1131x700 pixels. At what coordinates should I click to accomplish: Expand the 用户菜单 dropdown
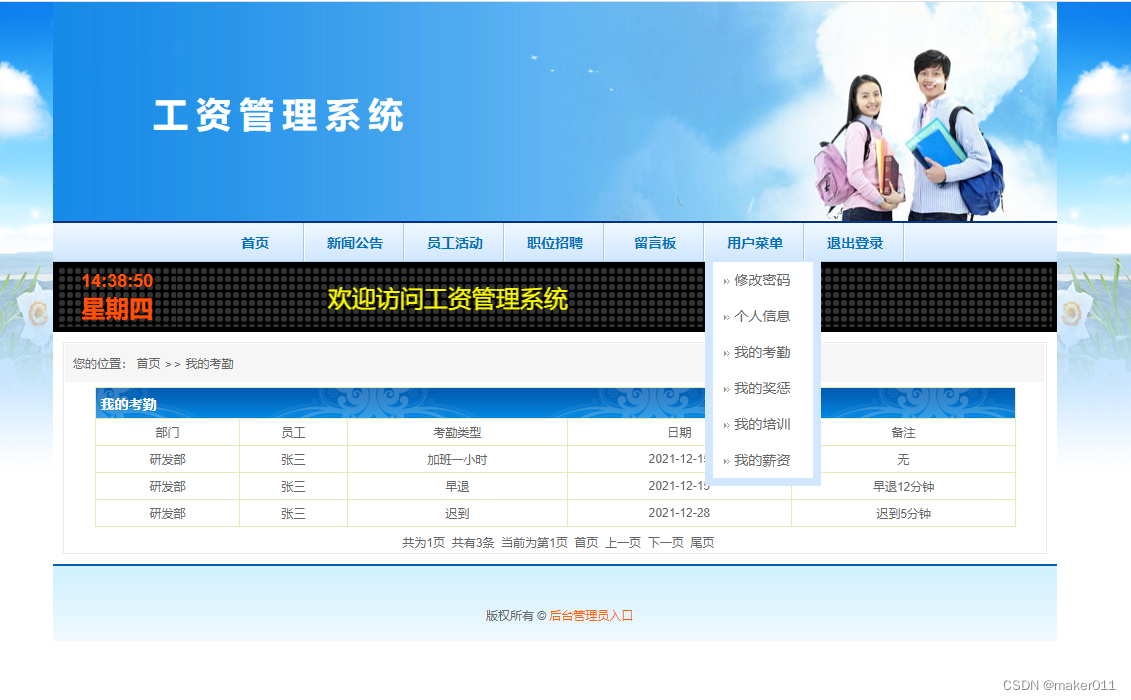(754, 243)
